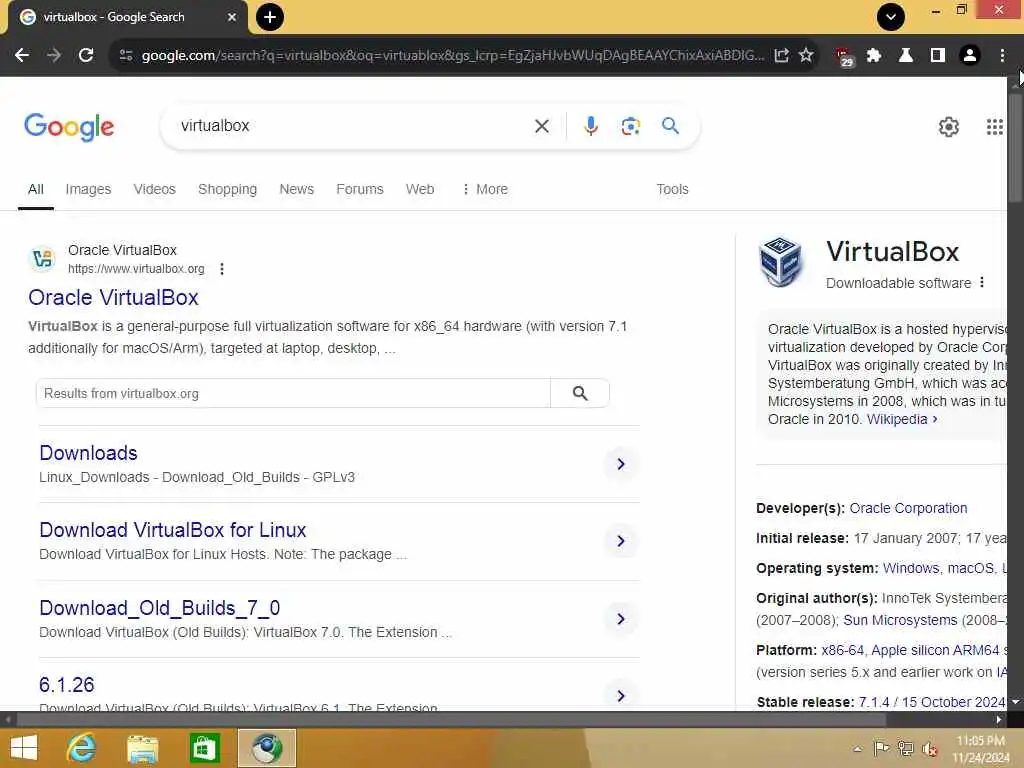Close the virtualbox Google Search tab
Screen dimensions: 1024x768
click(232, 18)
